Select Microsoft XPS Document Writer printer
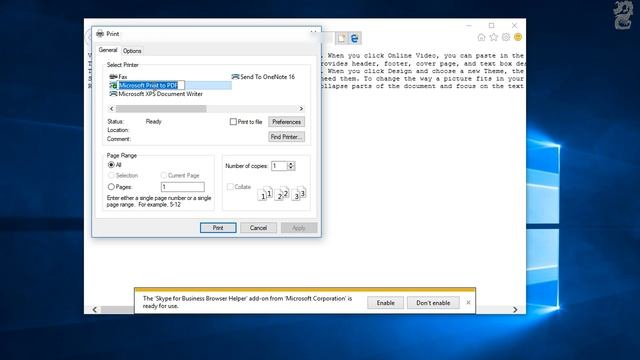The image size is (640, 360). click(x=156, y=94)
